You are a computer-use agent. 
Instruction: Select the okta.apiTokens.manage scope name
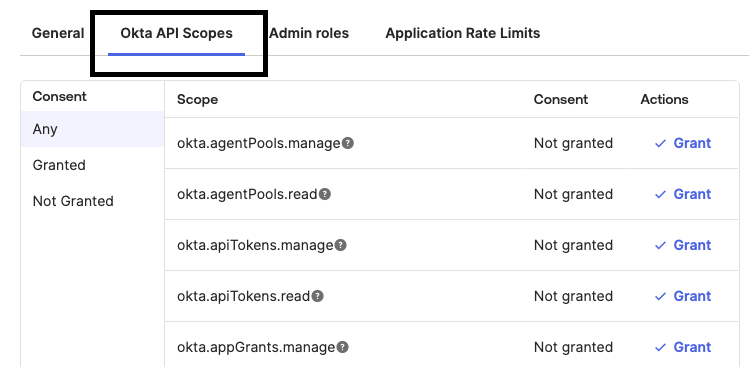point(255,245)
